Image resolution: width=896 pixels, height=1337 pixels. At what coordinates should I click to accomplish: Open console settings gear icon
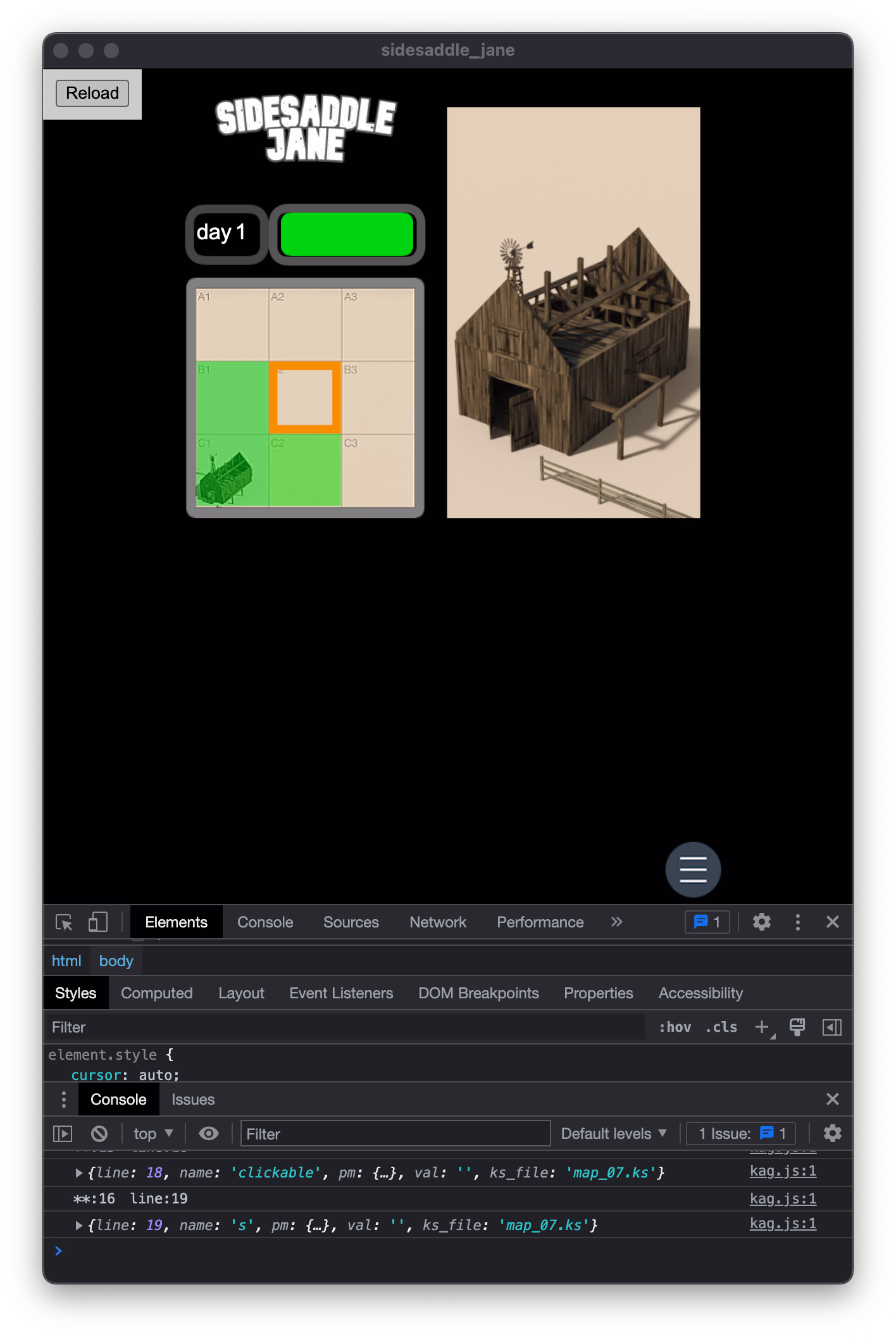tap(833, 1133)
